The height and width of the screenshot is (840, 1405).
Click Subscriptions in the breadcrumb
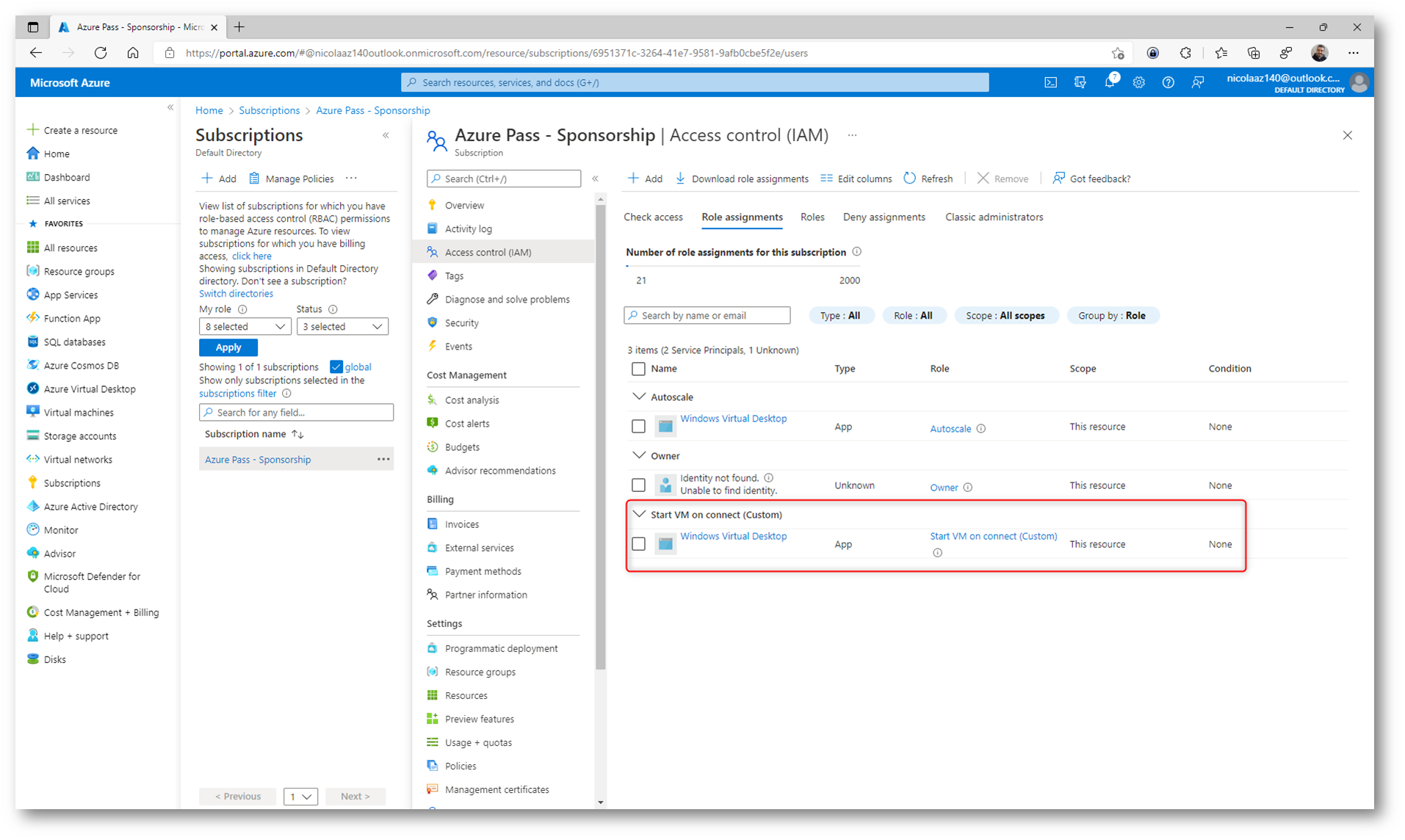(269, 110)
